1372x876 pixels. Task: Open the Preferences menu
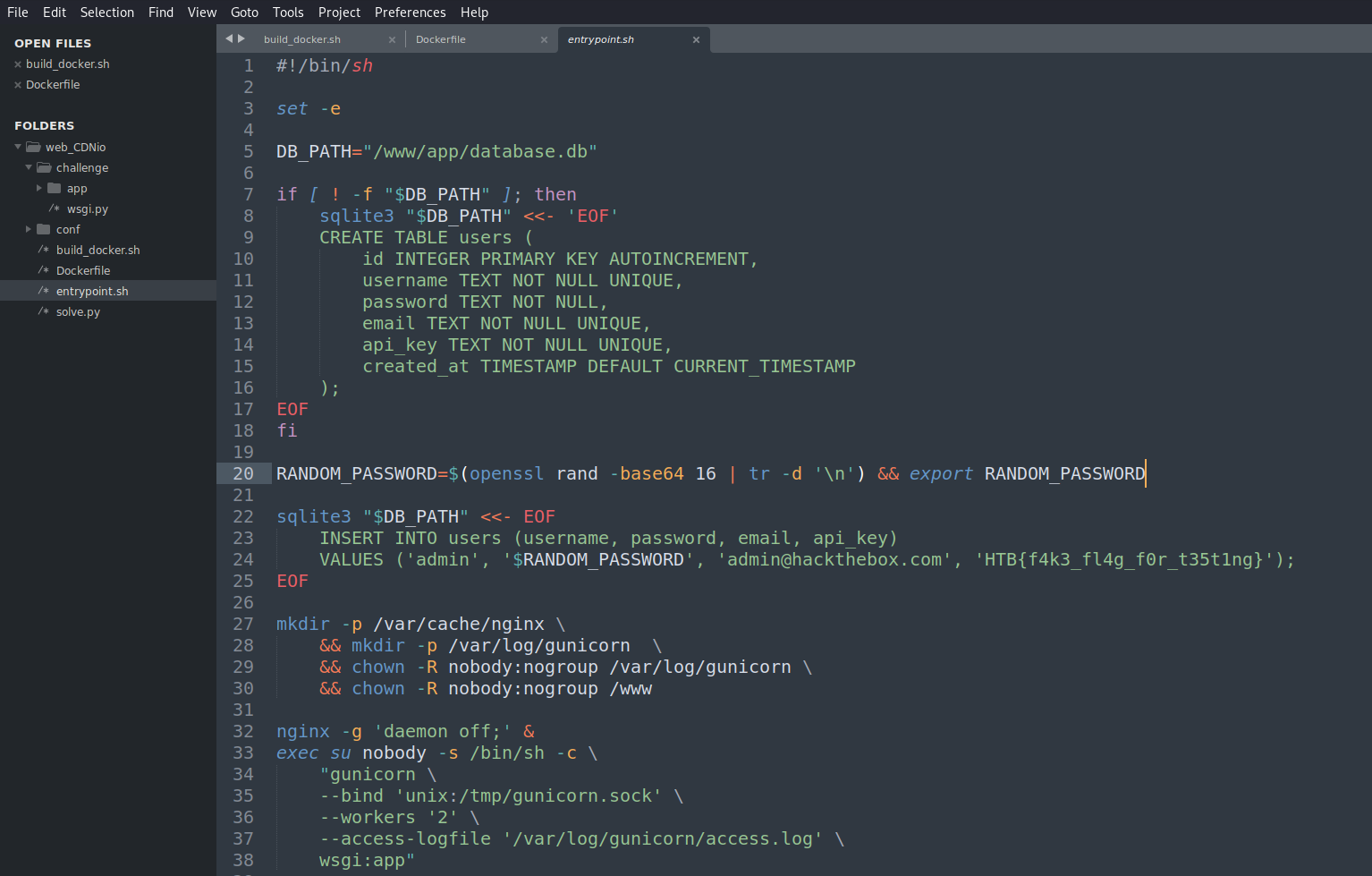(x=410, y=13)
